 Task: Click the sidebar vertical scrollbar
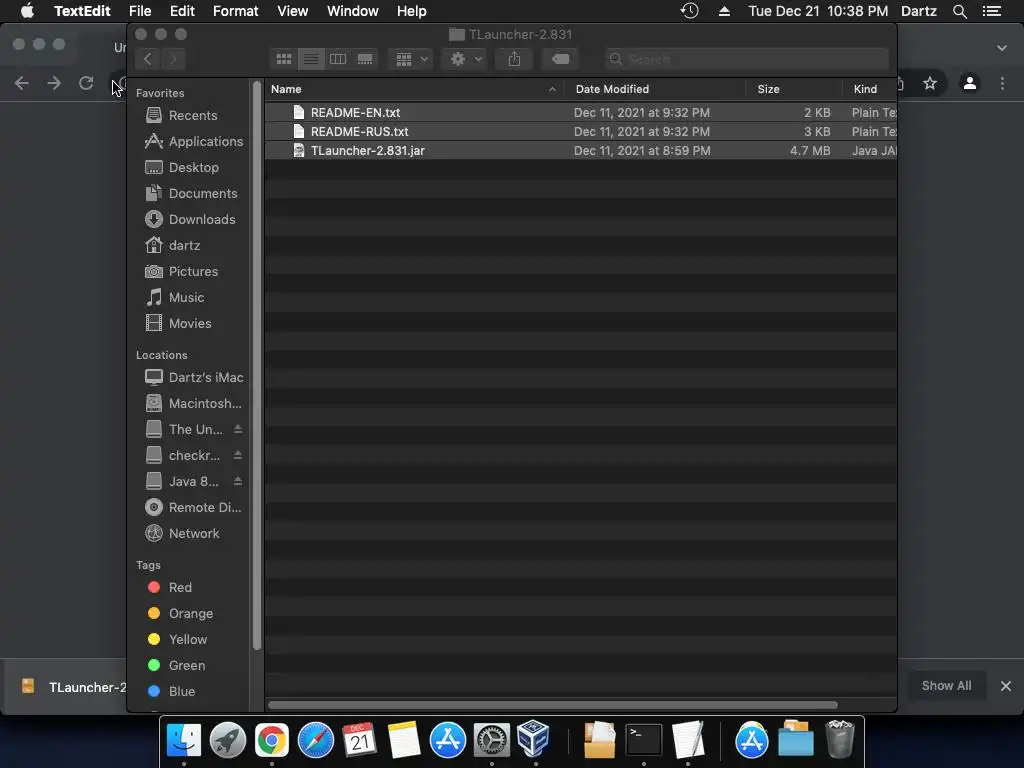[257, 366]
